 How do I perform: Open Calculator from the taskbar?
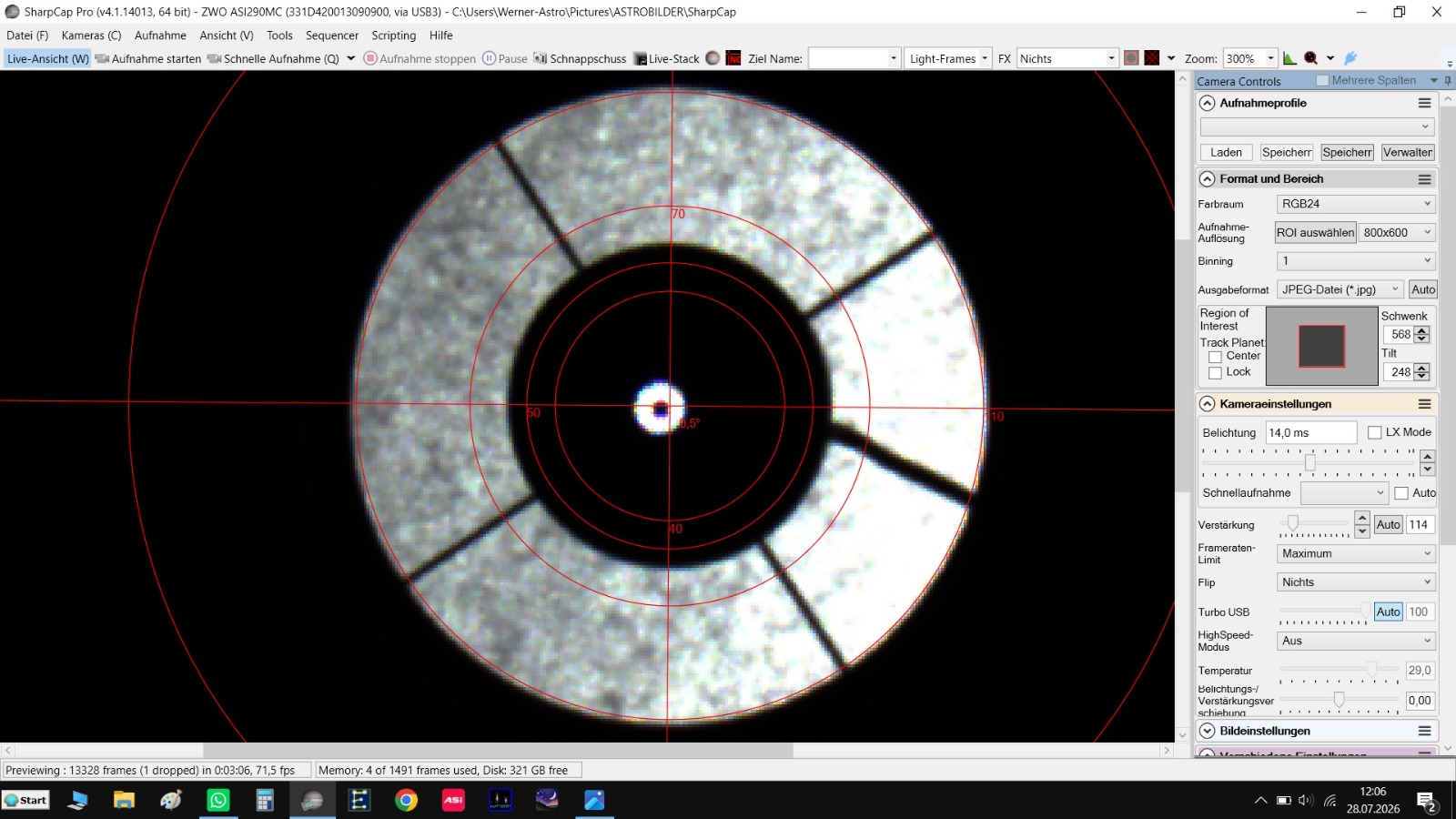point(265,800)
